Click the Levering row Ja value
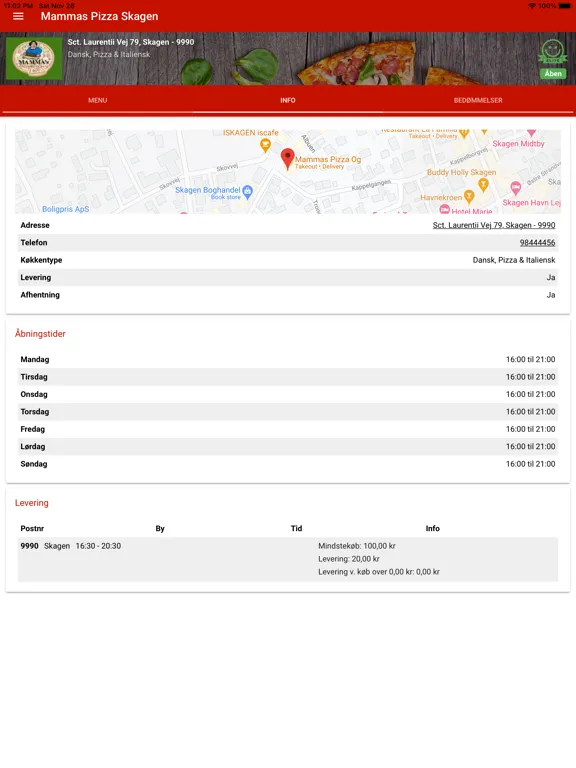 click(551, 278)
